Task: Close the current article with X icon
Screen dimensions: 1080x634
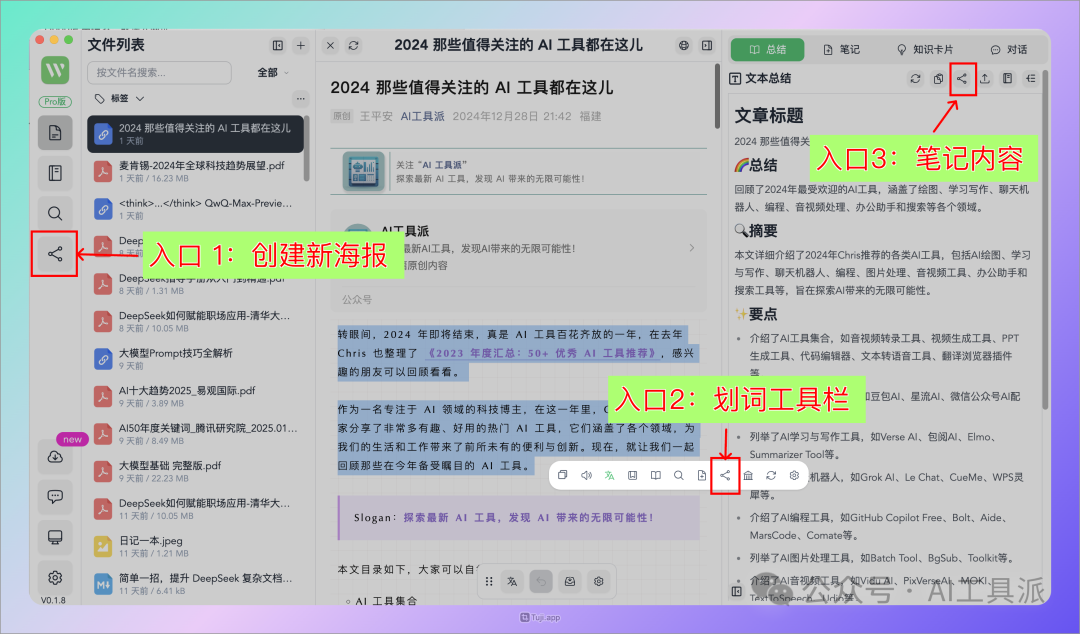Action: click(331, 45)
